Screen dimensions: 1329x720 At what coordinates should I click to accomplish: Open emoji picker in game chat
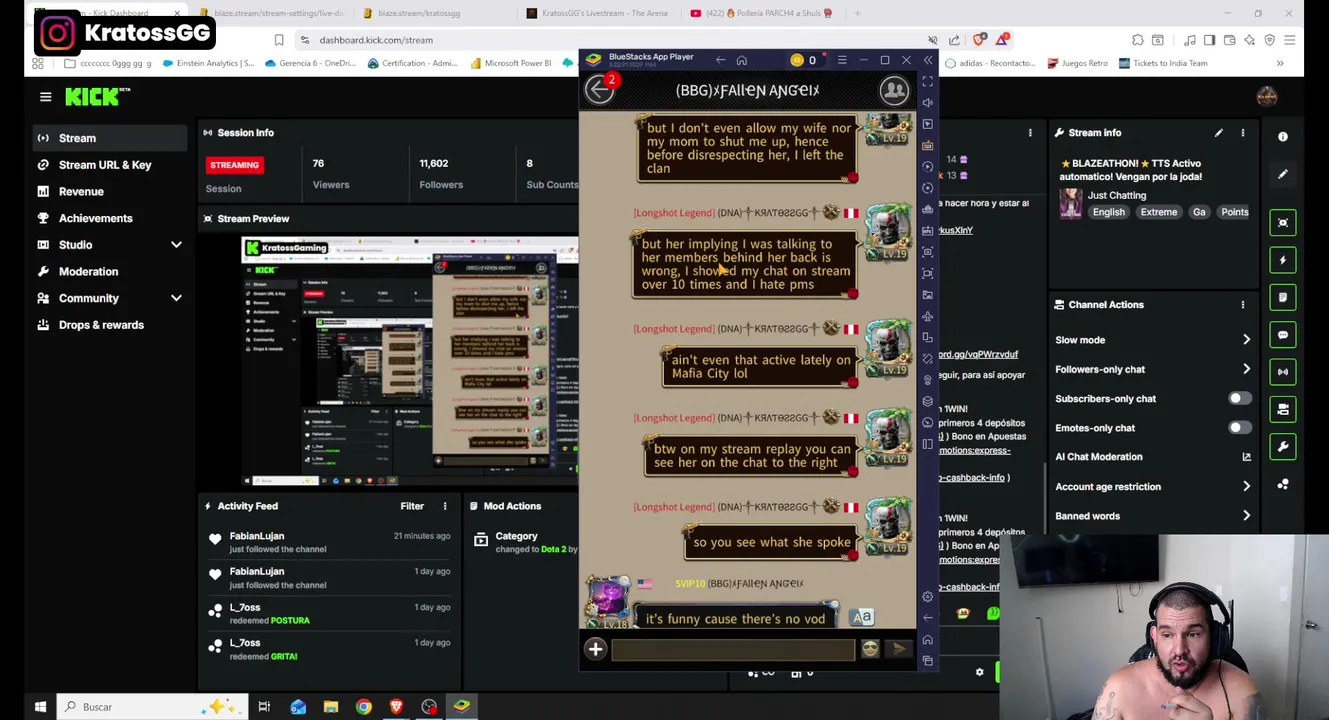(870, 650)
